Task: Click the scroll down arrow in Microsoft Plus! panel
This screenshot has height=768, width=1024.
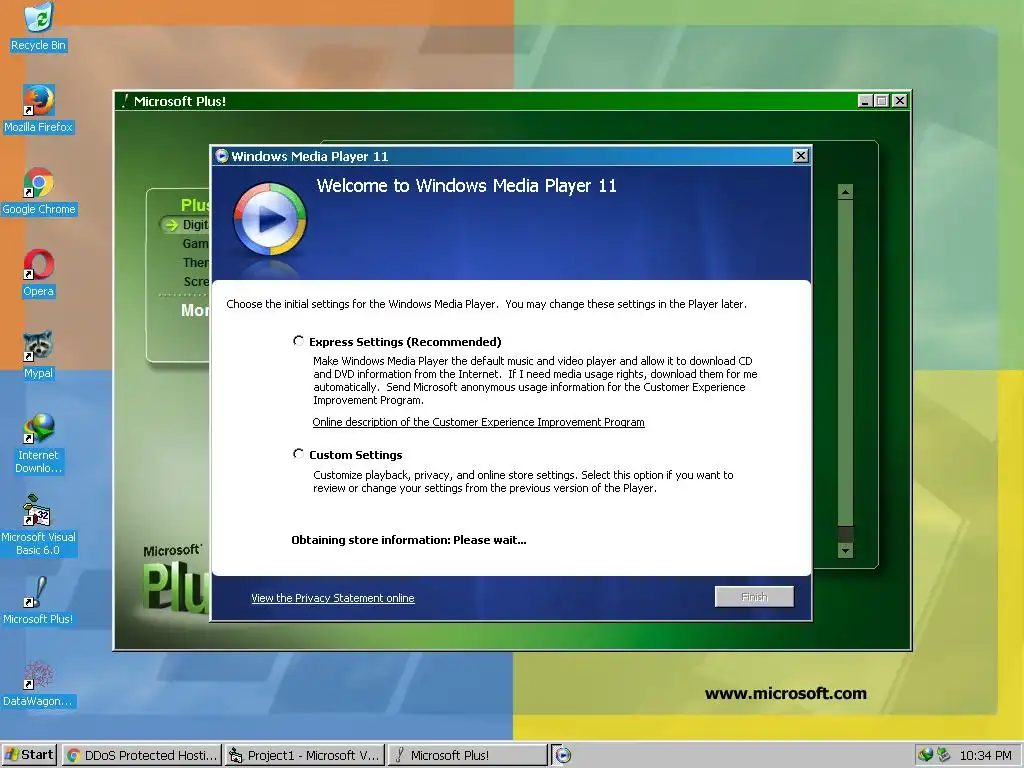Action: (845, 551)
